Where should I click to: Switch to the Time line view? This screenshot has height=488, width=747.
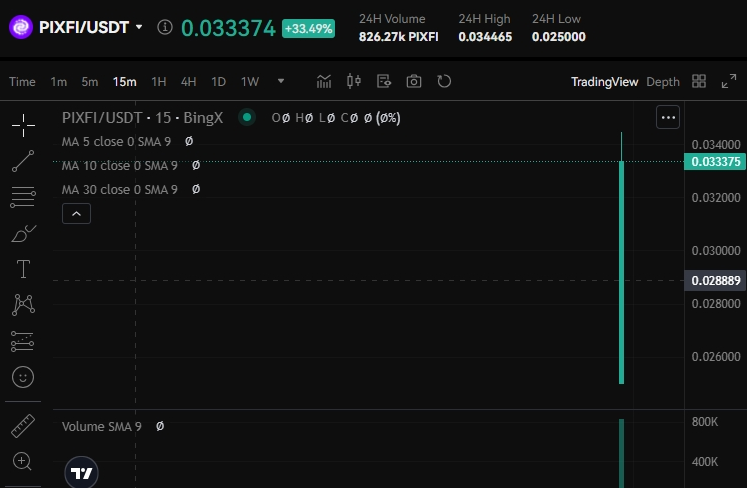[x=22, y=82]
